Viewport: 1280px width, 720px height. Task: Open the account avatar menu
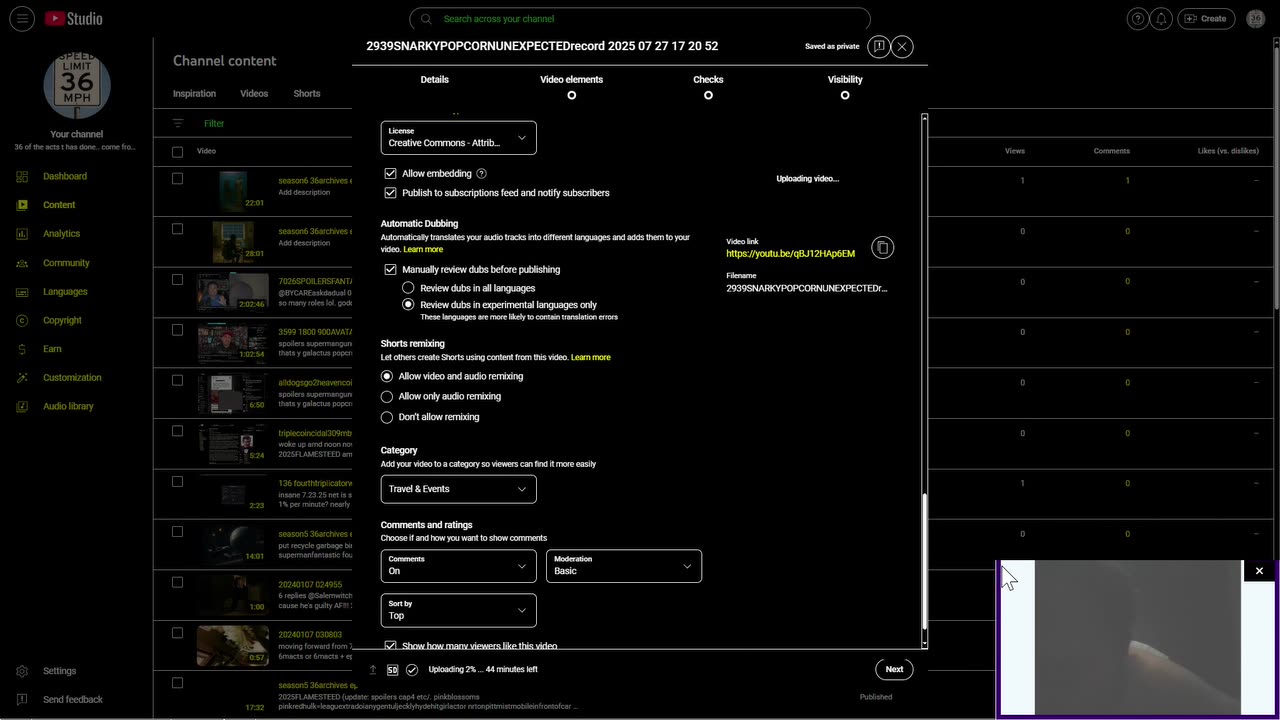pyautogui.click(x=1256, y=19)
